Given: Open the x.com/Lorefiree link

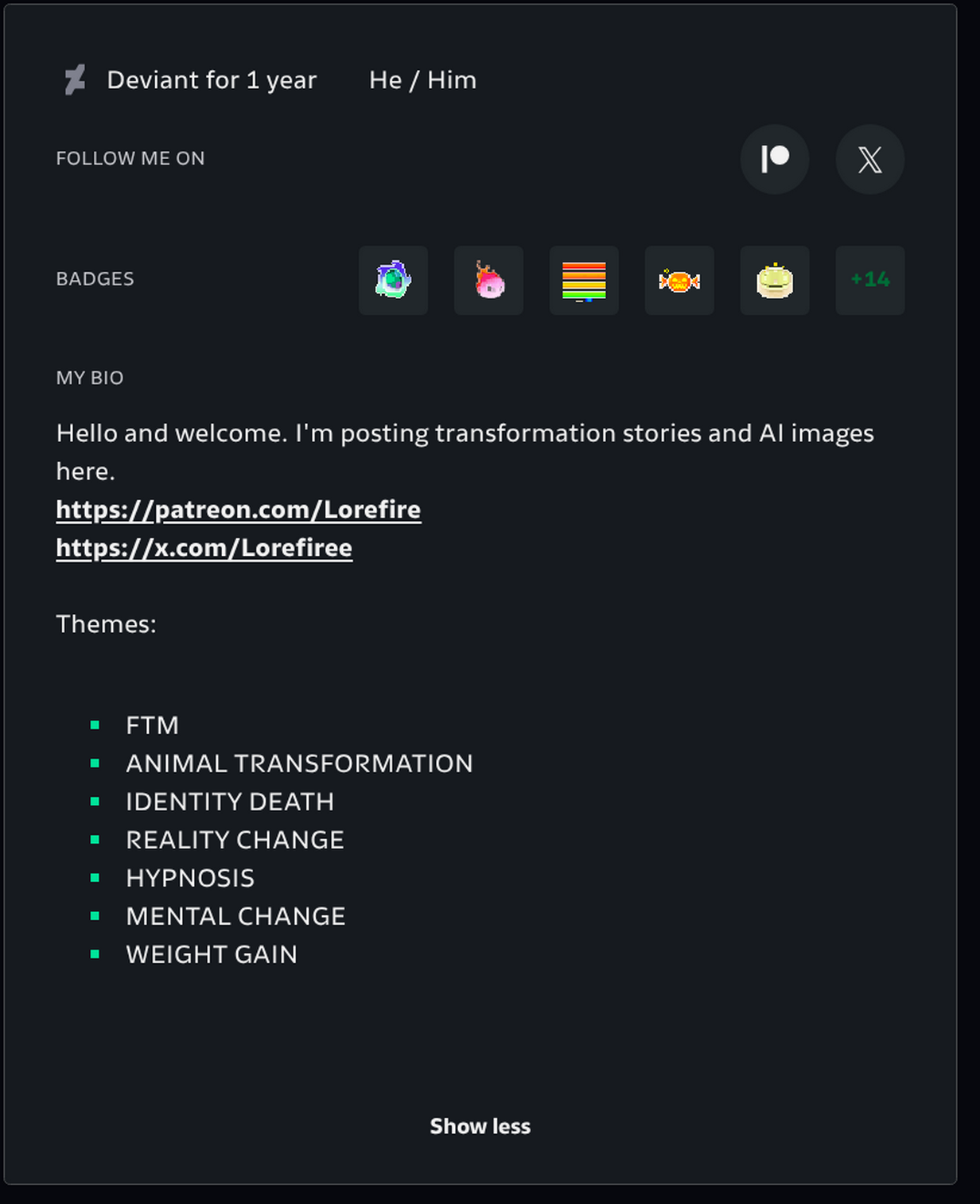Looking at the screenshot, I should (x=204, y=547).
